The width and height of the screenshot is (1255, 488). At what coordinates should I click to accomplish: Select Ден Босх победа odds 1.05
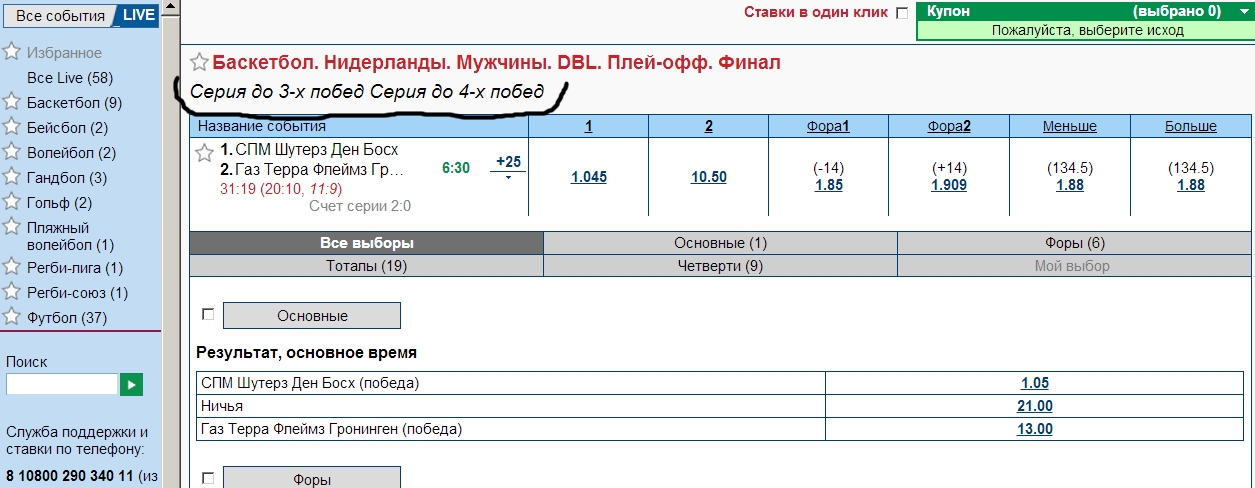(1036, 383)
